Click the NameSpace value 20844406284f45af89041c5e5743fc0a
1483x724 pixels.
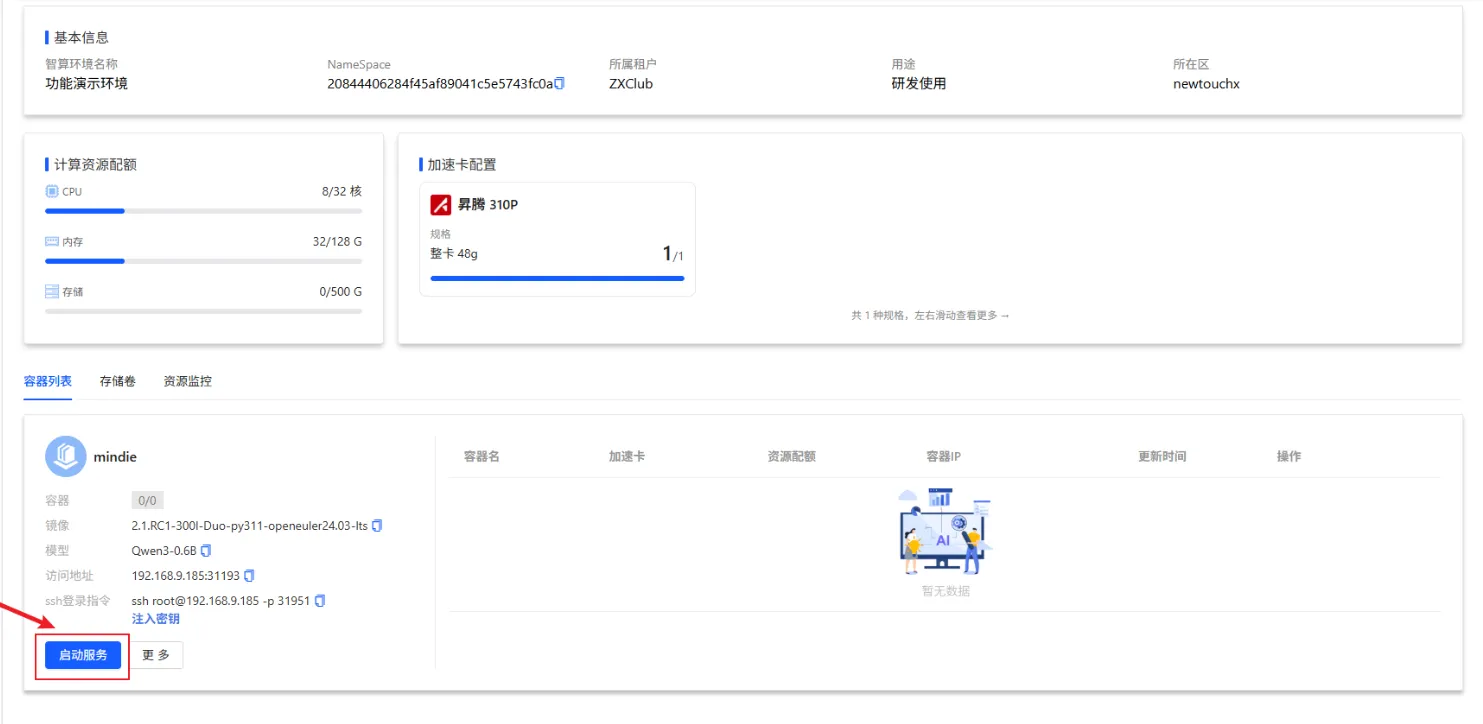(440, 84)
